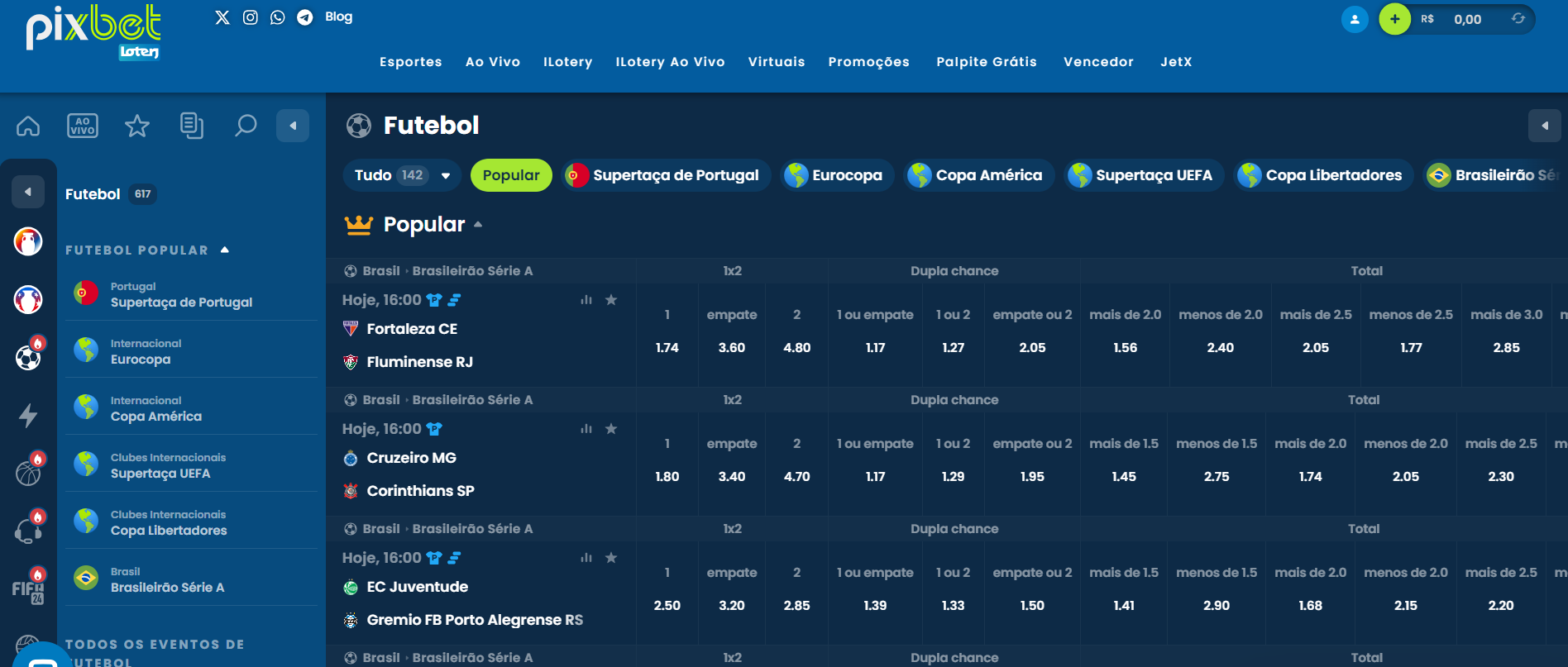Open statistics for Cruzeiro MG vs Corinthians
Screen dimensions: 1568x667
coord(586,429)
